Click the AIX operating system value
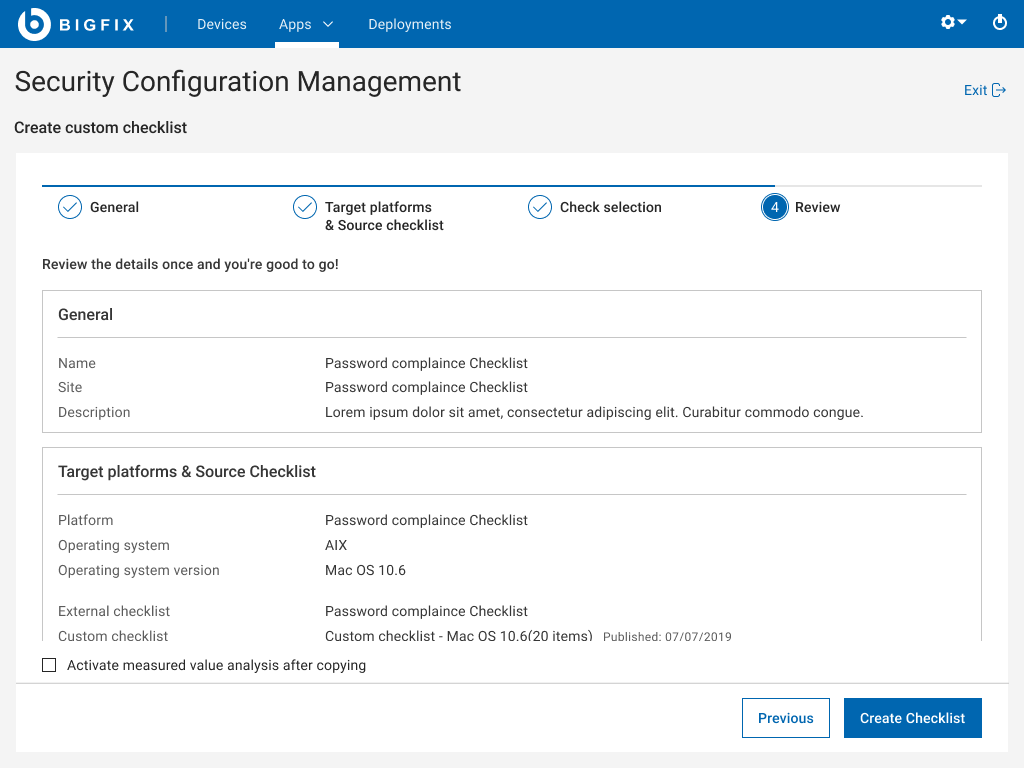Image resolution: width=1024 pixels, height=768 pixels. pyautogui.click(x=336, y=545)
